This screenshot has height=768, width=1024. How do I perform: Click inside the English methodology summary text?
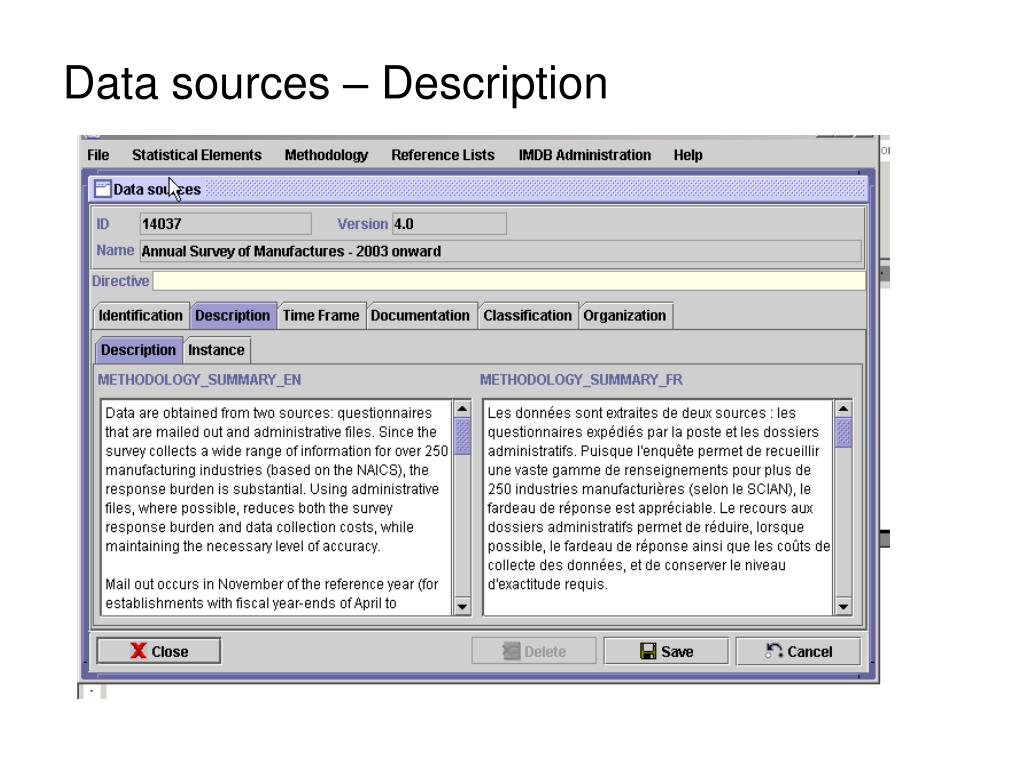pos(276,507)
